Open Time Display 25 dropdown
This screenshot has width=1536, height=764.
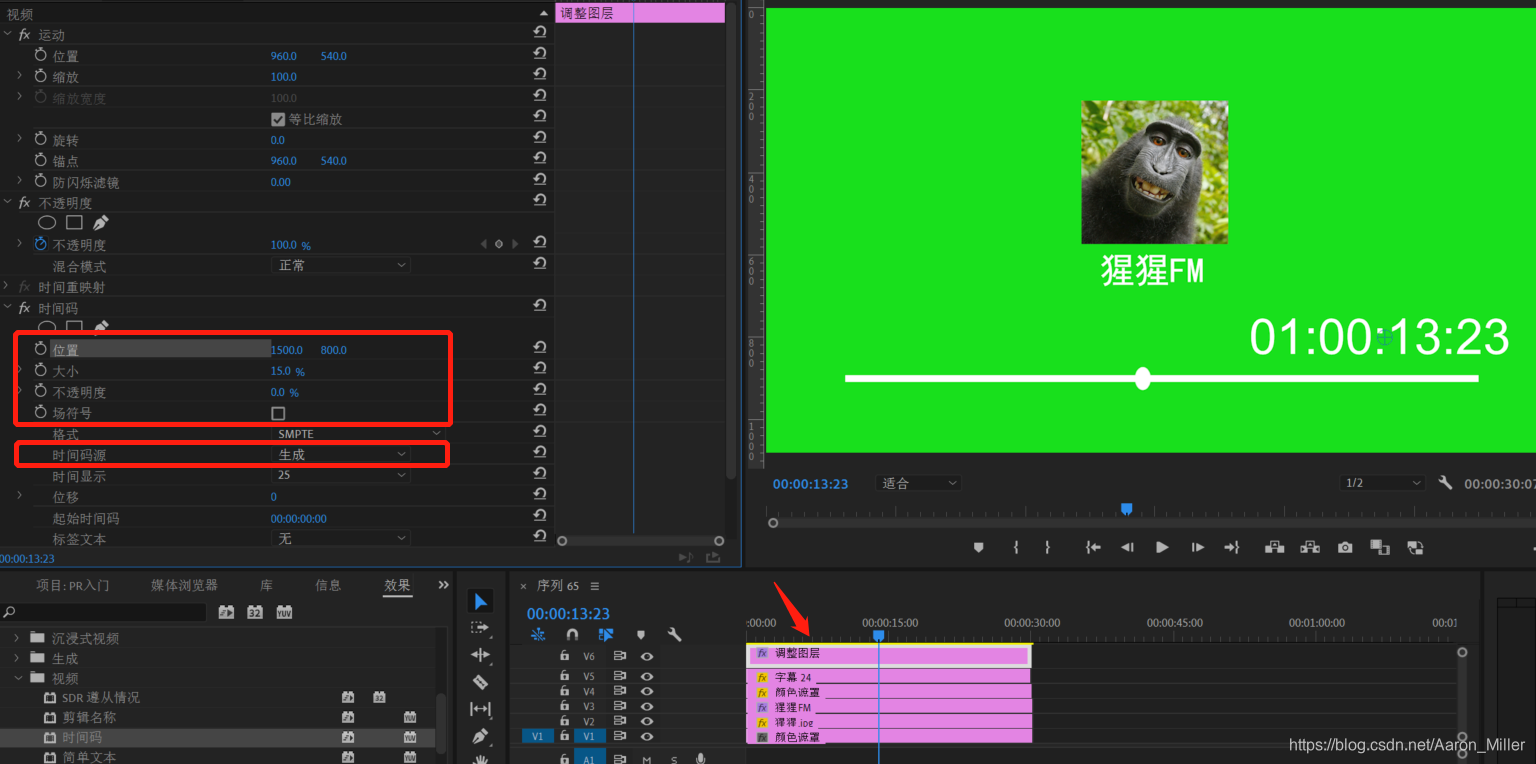[340, 475]
